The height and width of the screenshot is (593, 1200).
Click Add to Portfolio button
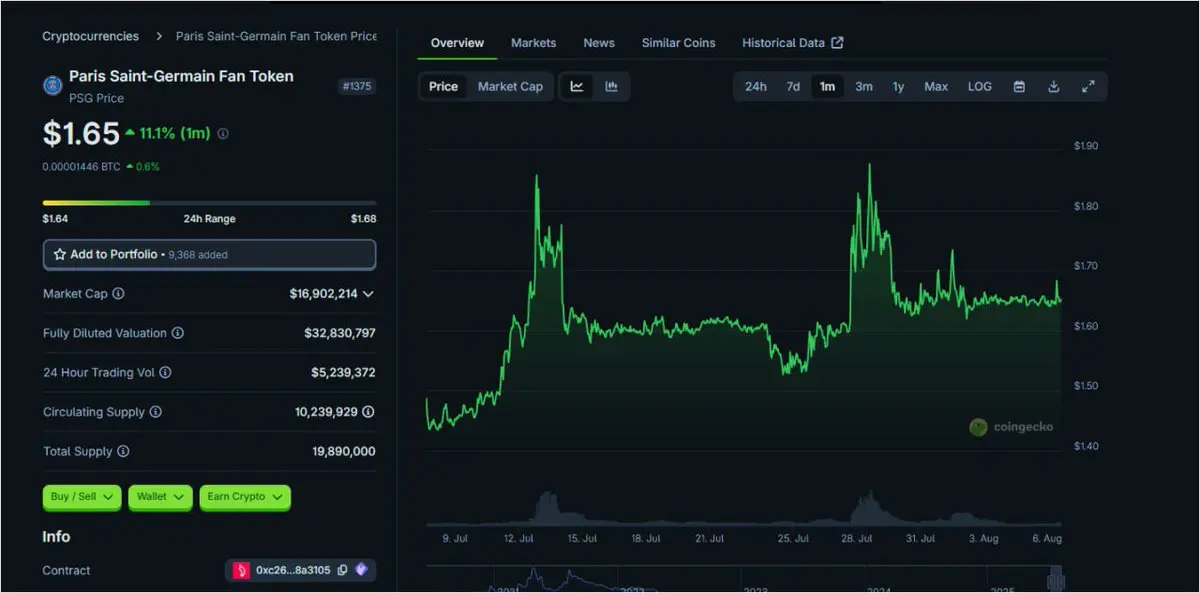click(x=209, y=255)
